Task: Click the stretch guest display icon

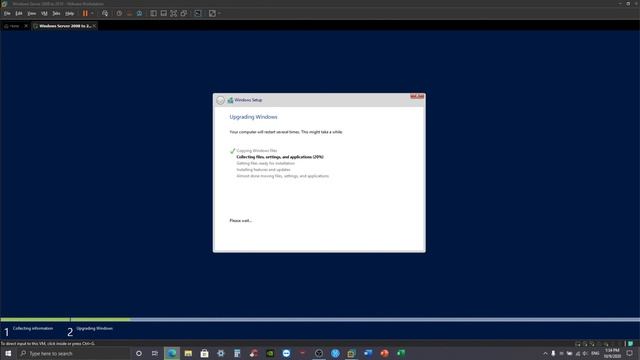Action: click(x=212, y=13)
